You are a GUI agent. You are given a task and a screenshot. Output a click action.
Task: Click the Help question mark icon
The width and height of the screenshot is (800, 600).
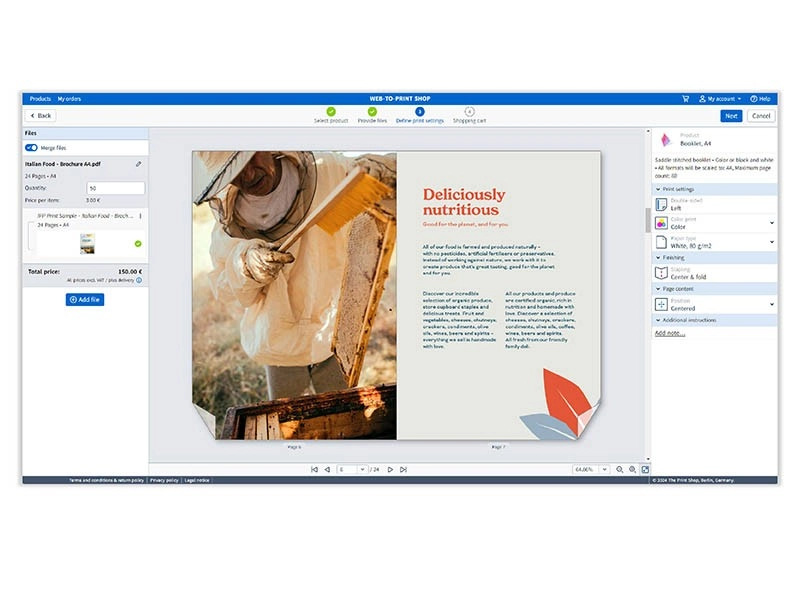pyautogui.click(x=760, y=99)
